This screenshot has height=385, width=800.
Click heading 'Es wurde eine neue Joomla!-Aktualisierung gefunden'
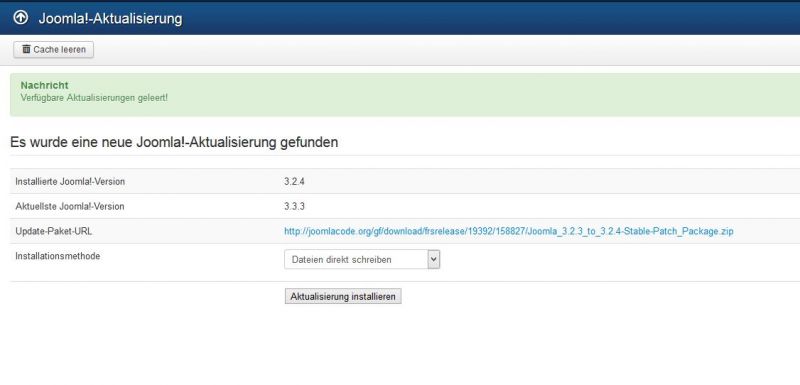pyautogui.click(x=174, y=142)
